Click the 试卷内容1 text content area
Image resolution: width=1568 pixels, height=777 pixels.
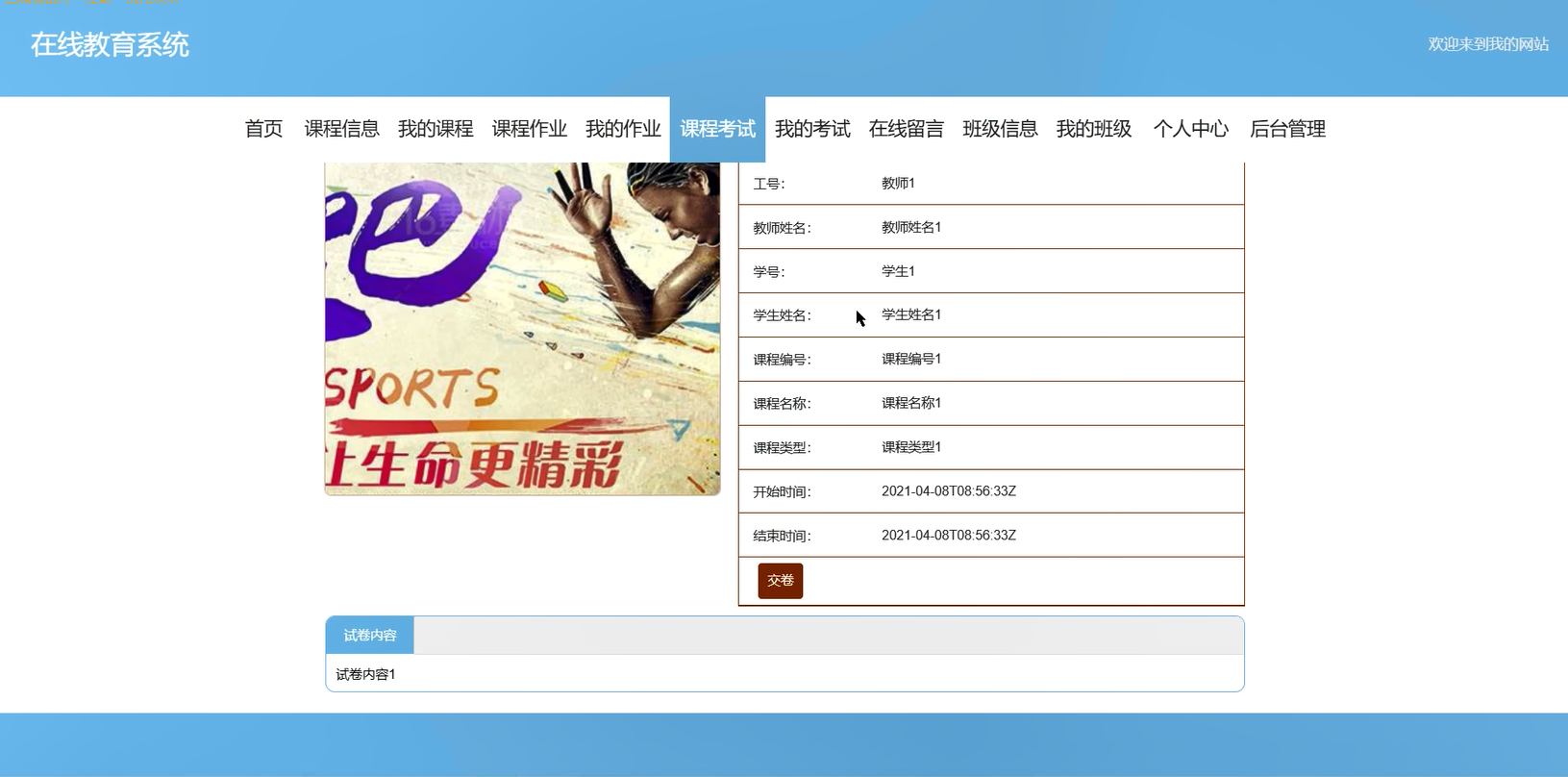(365, 674)
